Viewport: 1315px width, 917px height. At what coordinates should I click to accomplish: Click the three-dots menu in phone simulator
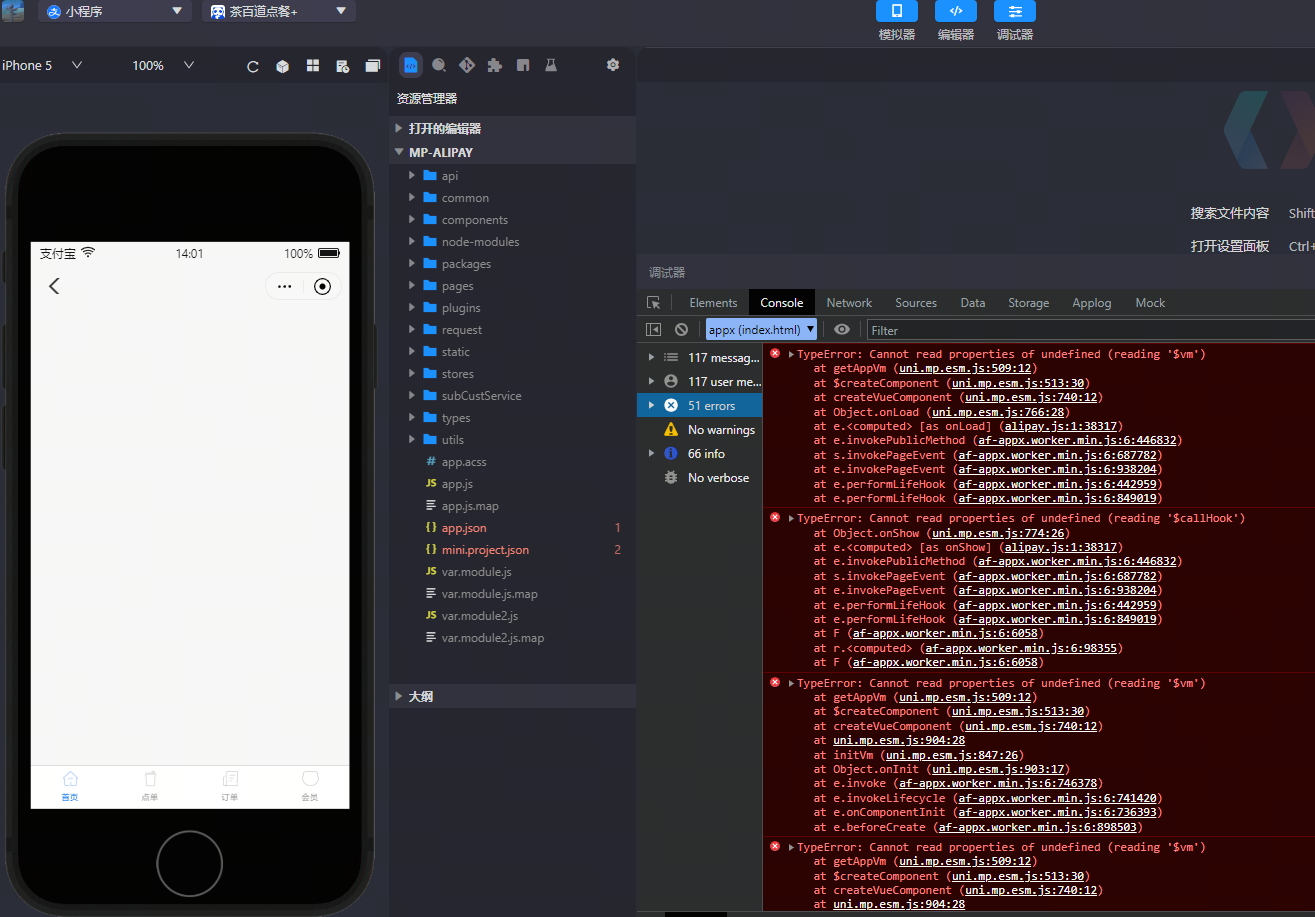pos(285,286)
